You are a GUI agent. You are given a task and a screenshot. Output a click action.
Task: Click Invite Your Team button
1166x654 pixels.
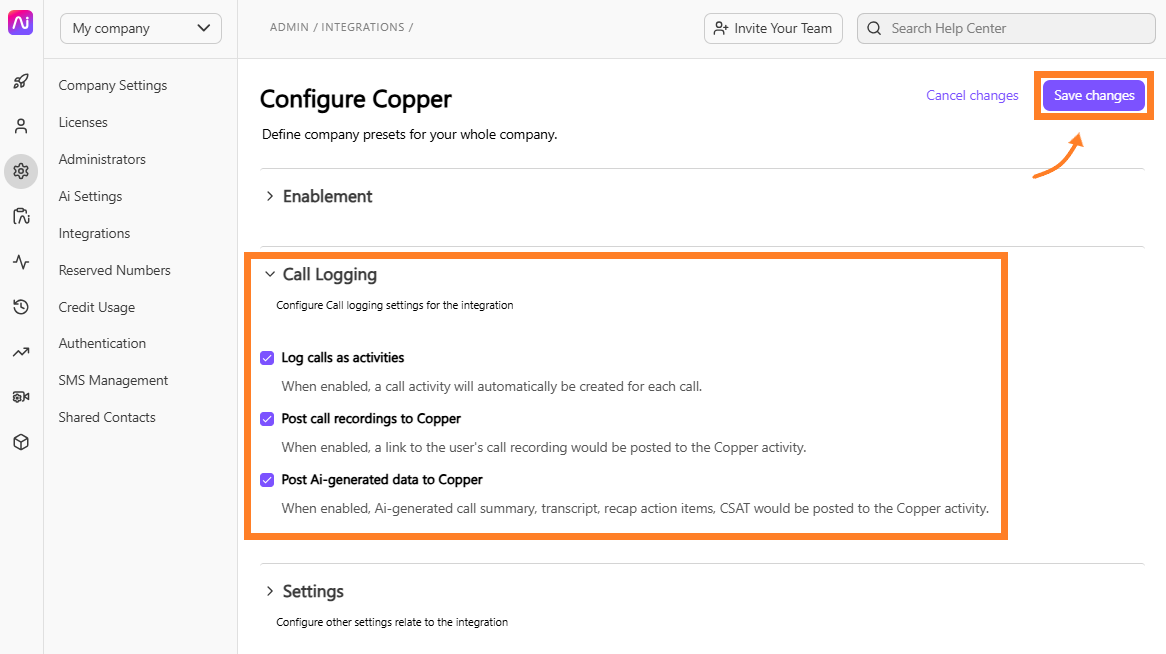point(773,28)
